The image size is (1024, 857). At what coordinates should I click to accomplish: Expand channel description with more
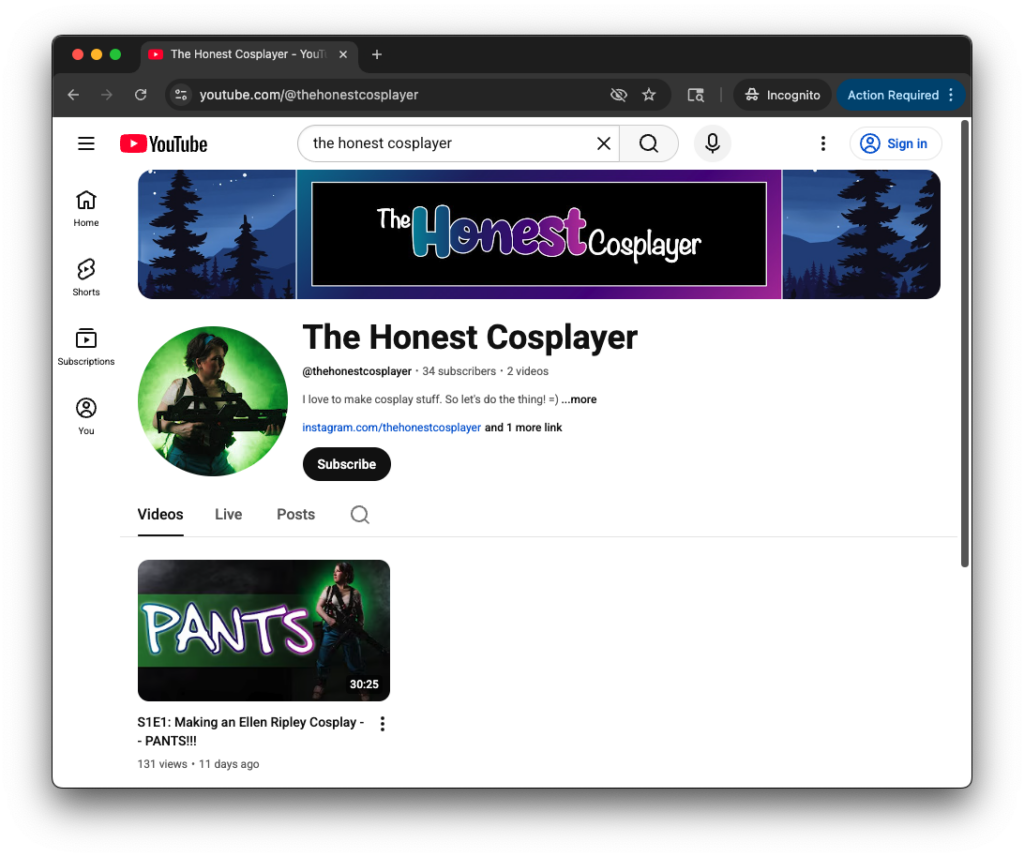click(579, 400)
